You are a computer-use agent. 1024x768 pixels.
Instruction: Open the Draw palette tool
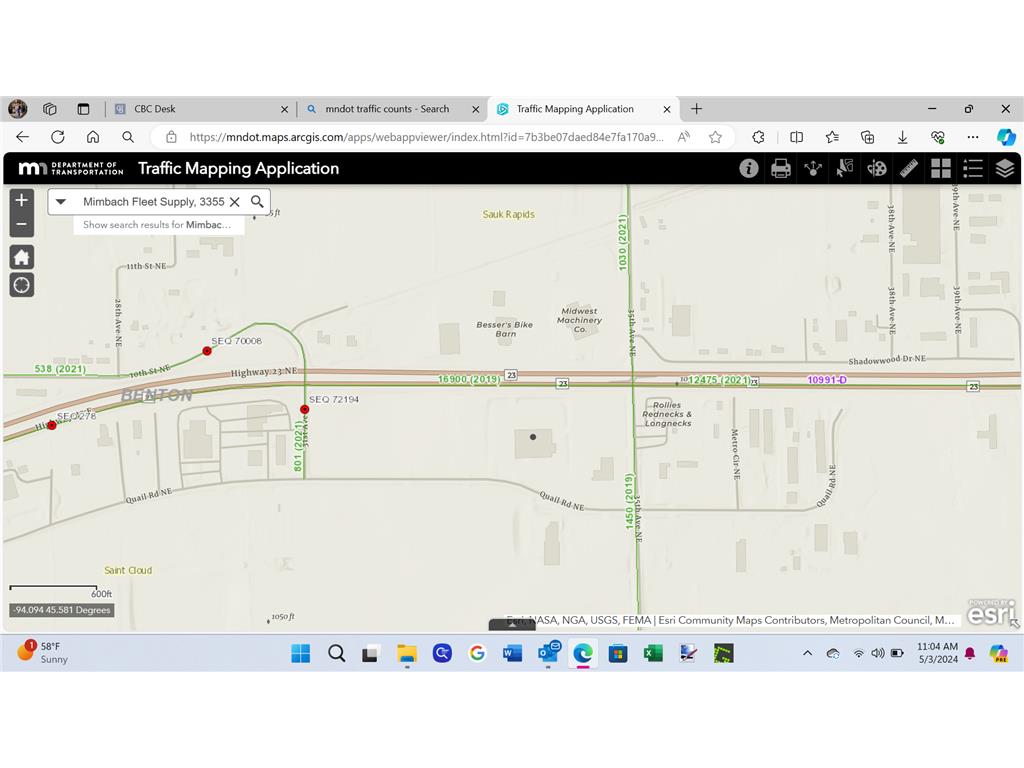[x=877, y=168]
